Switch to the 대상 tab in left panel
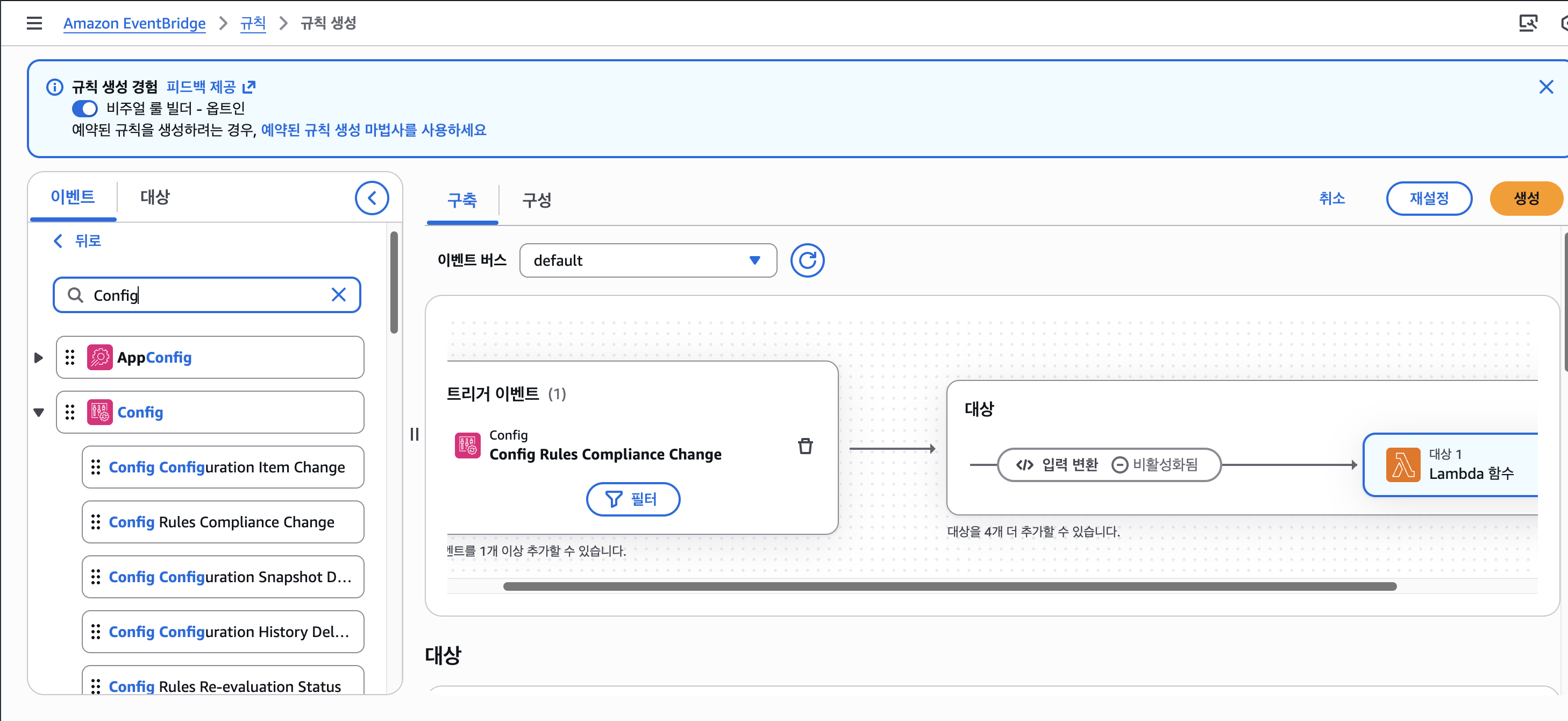The height and width of the screenshot is (721, 1568). pyautogui.click(x=155, y=197)
